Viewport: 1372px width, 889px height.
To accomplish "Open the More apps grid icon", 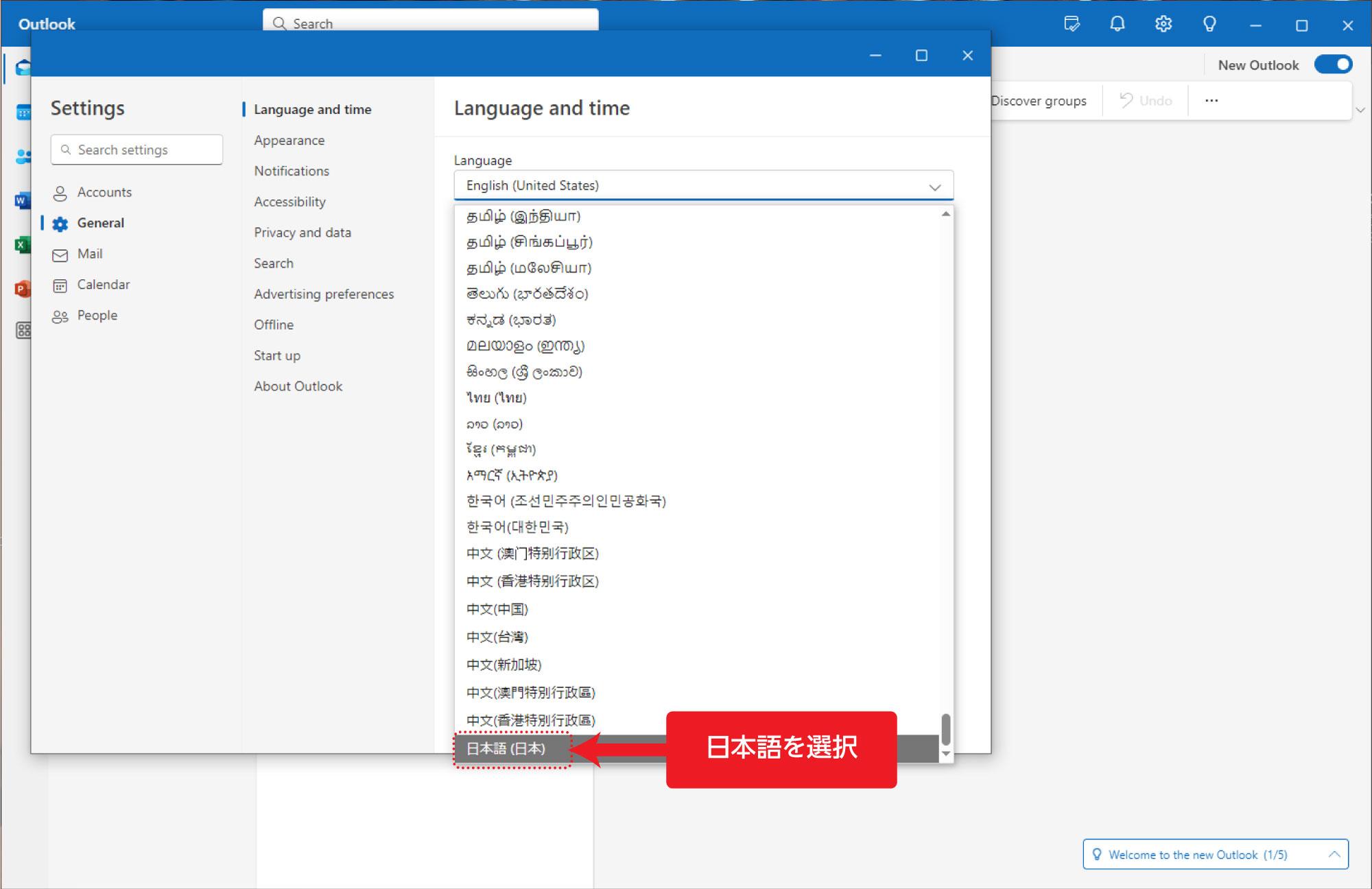I will tap(24, 331).
